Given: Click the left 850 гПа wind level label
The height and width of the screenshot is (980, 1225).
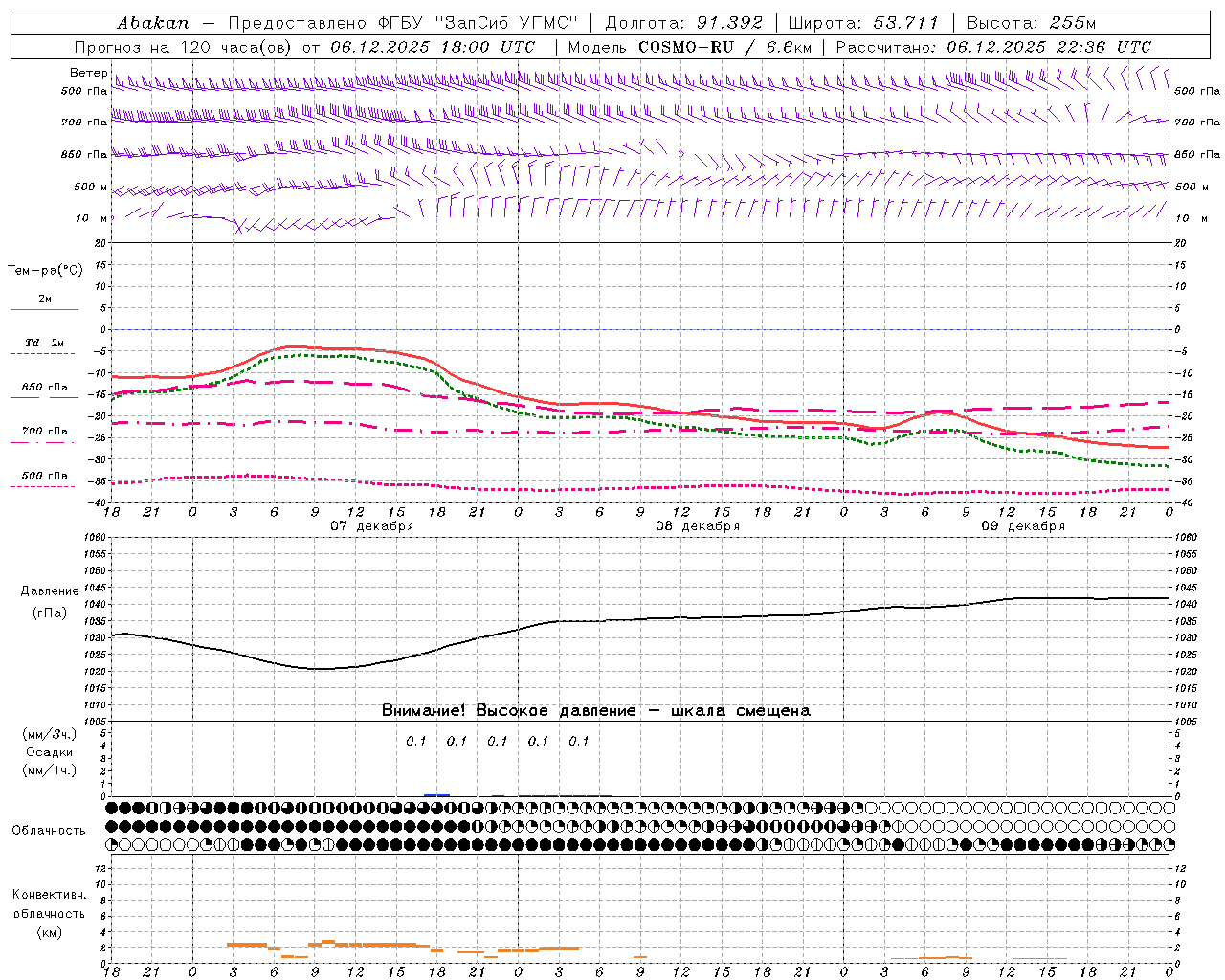Looking at the screenshot, I should click(84, 154).
